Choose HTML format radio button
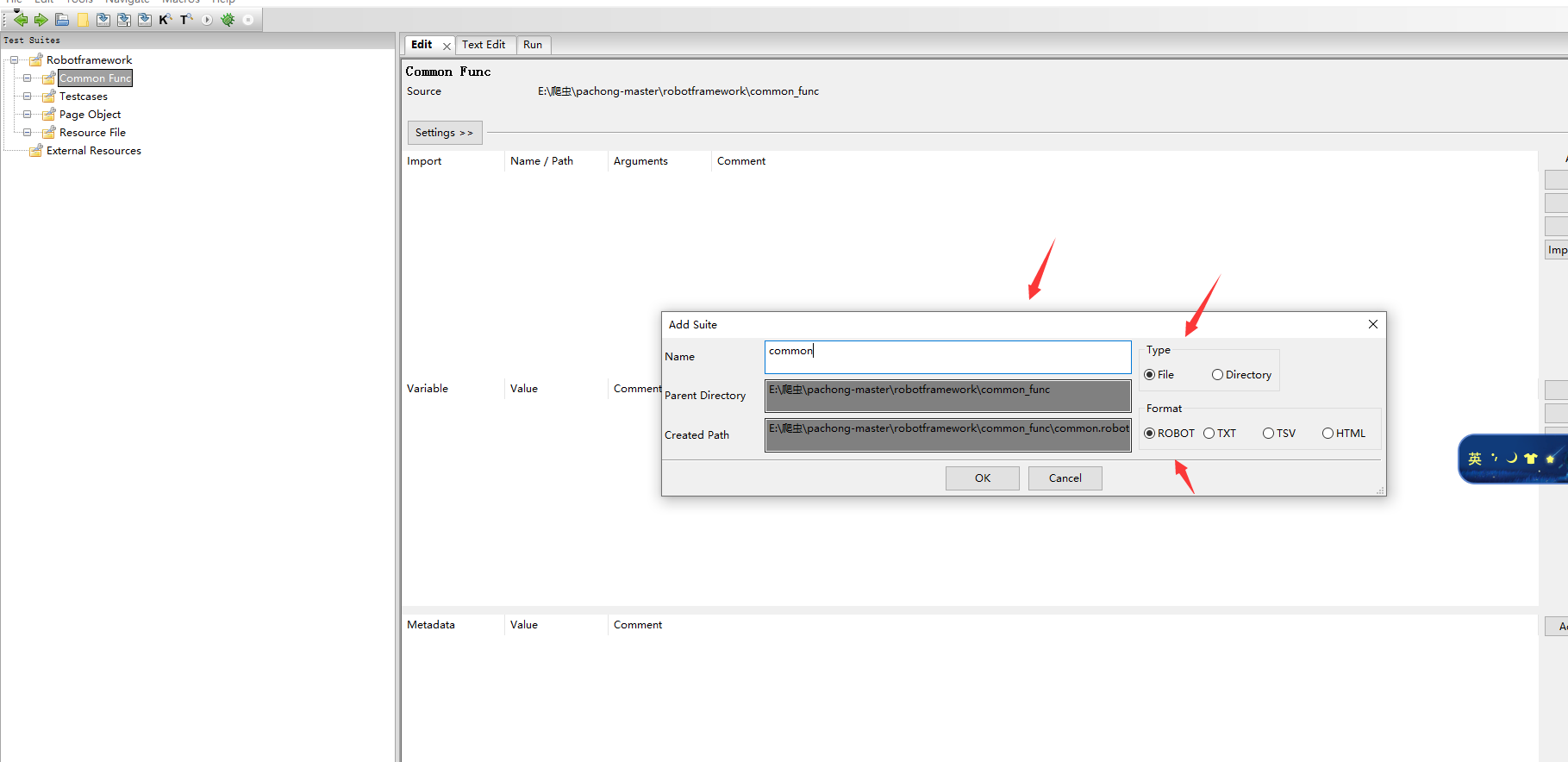 pos(1327,433)
